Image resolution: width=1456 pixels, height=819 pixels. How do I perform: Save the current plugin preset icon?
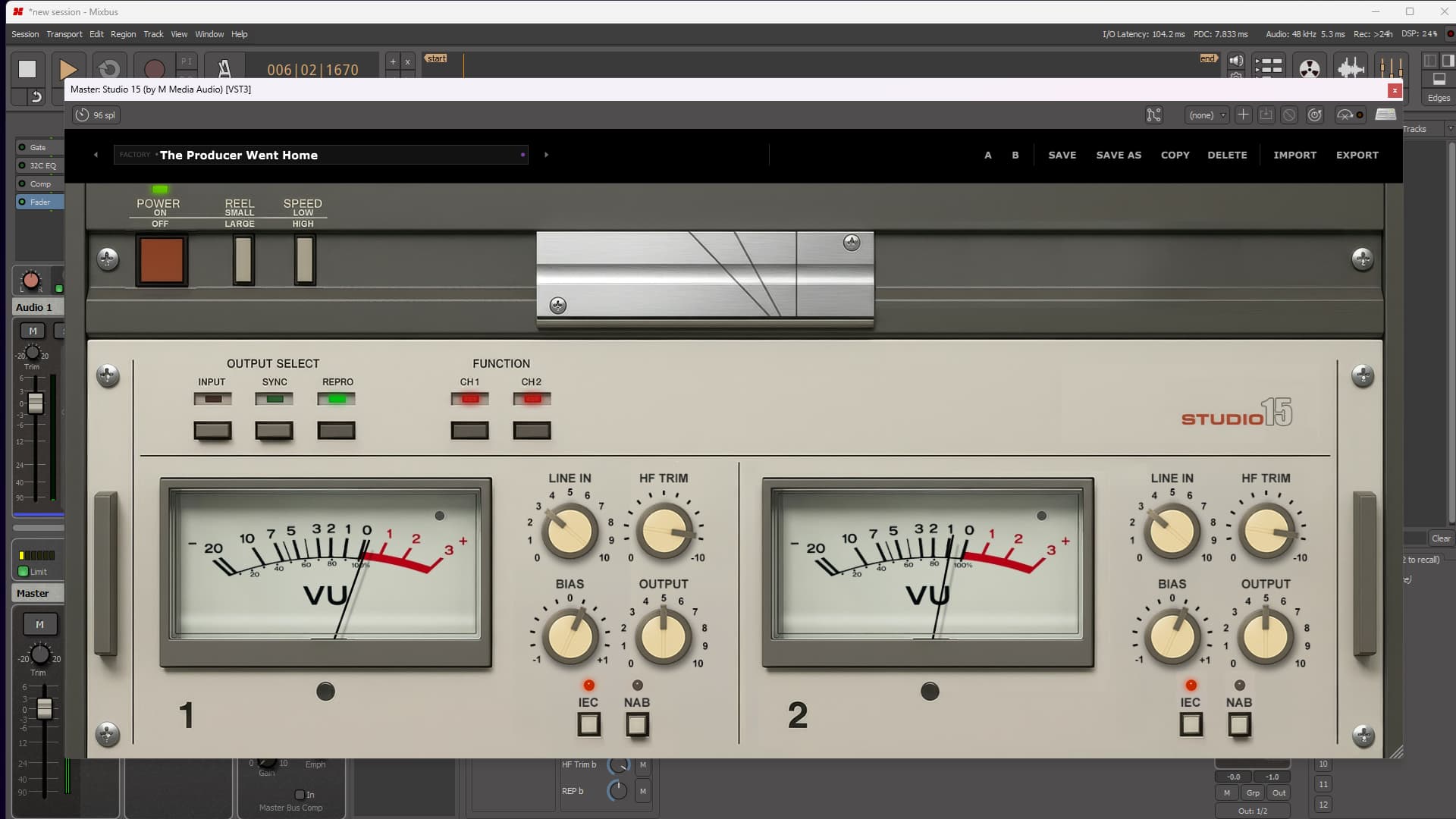[1266, 115]
